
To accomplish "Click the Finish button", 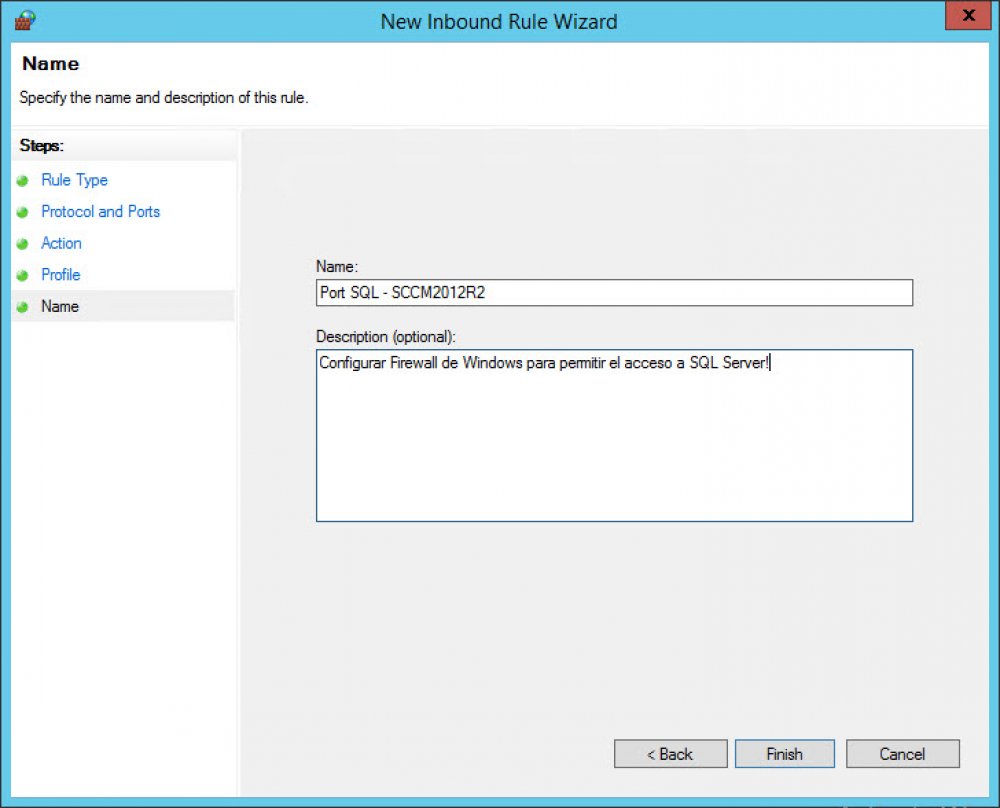I will pos(784,754).
